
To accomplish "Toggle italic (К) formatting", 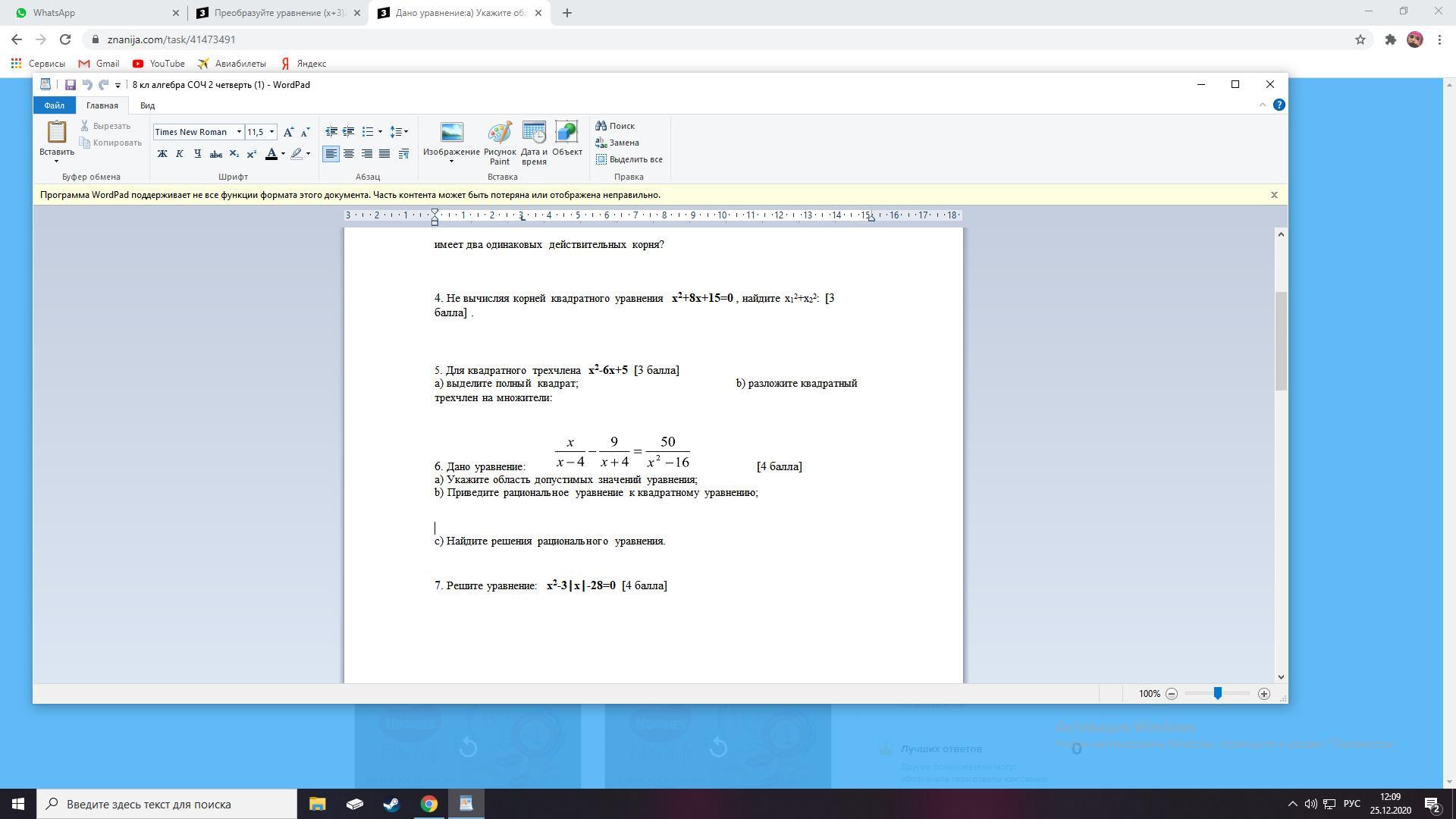I will (x=180, y=154).
